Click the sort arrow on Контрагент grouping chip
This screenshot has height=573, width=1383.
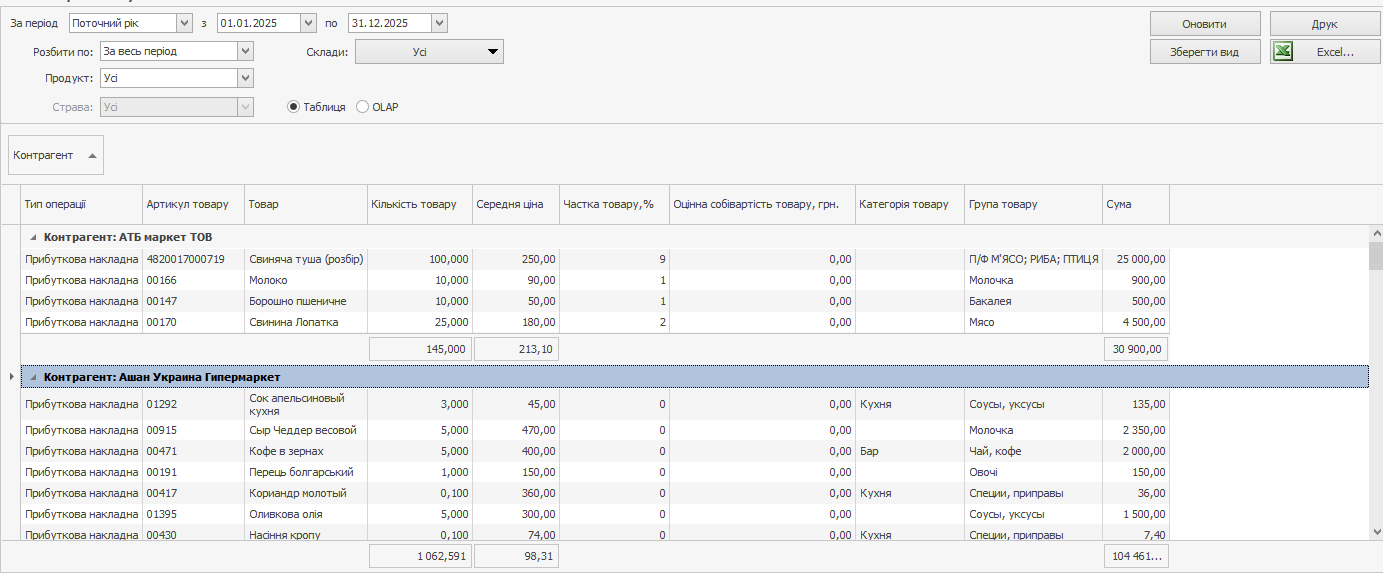tap(92, 156)
